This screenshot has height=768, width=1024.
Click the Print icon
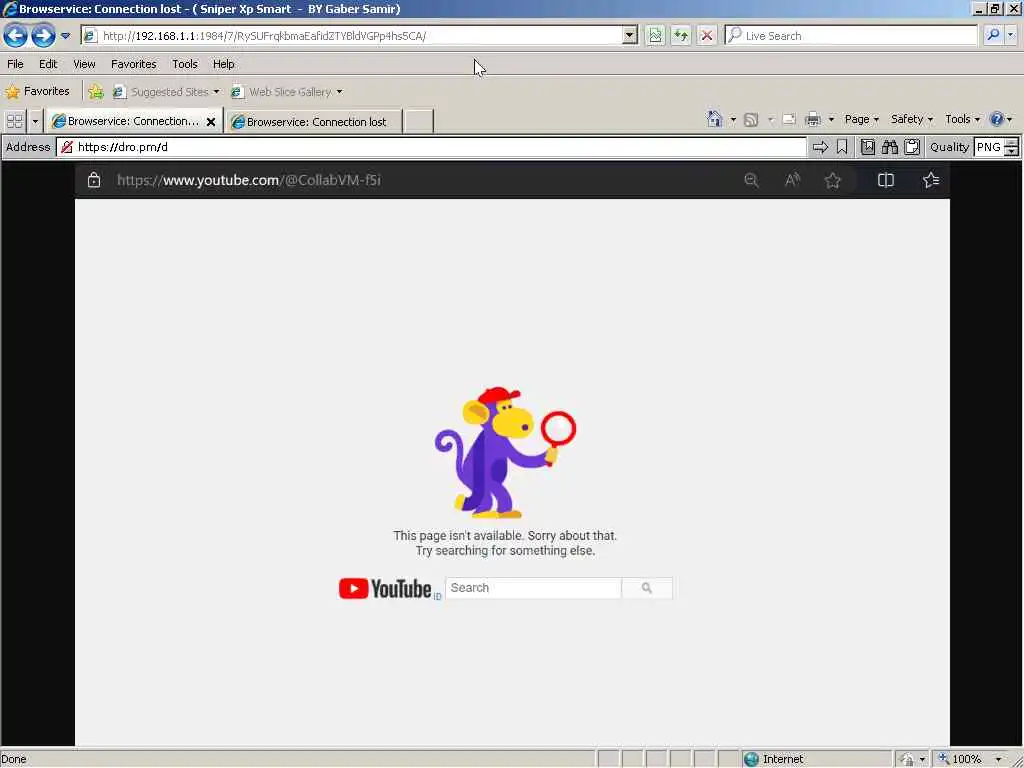tap(813, 120)
